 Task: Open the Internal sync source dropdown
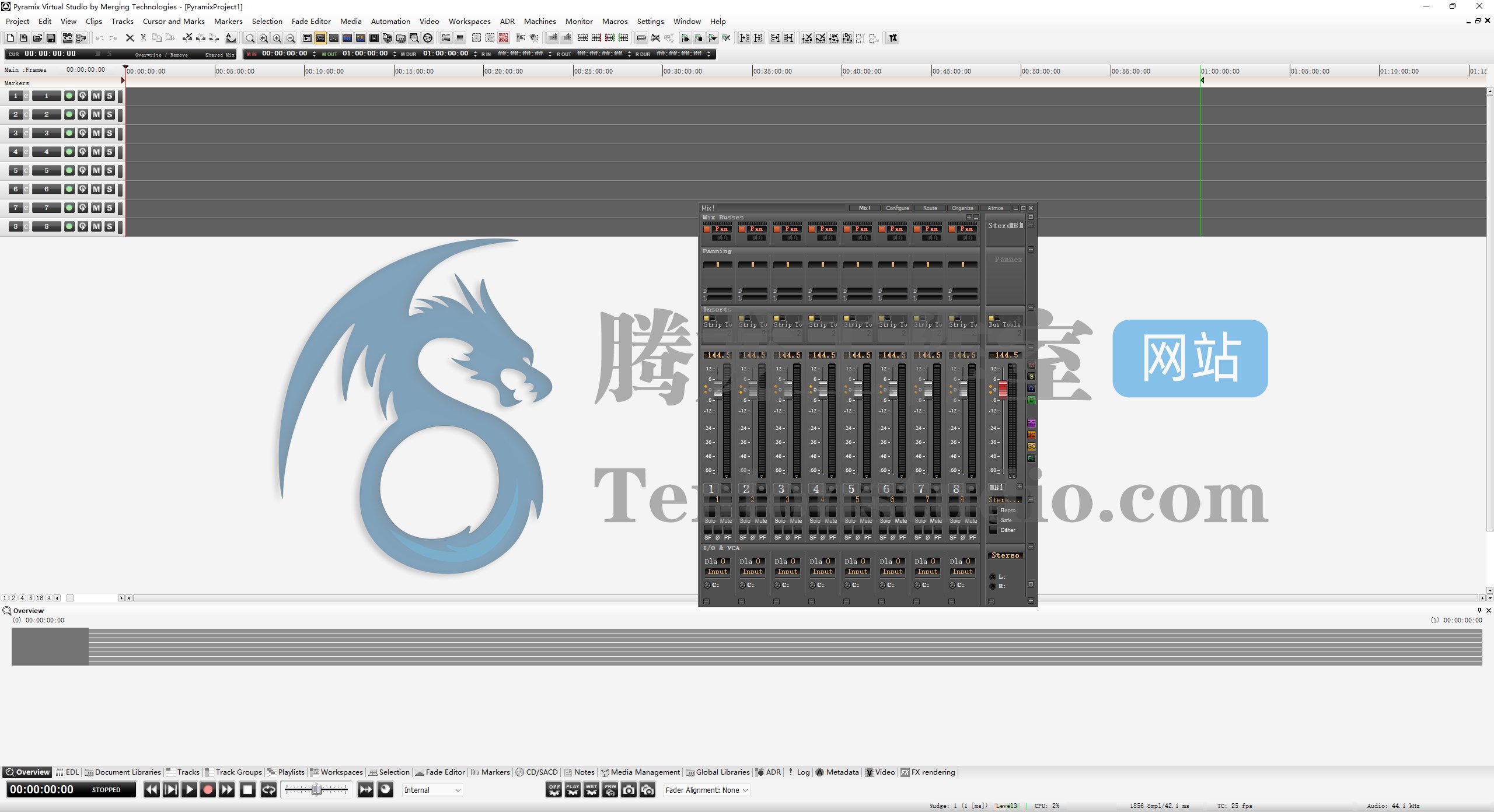coord(432,790)
